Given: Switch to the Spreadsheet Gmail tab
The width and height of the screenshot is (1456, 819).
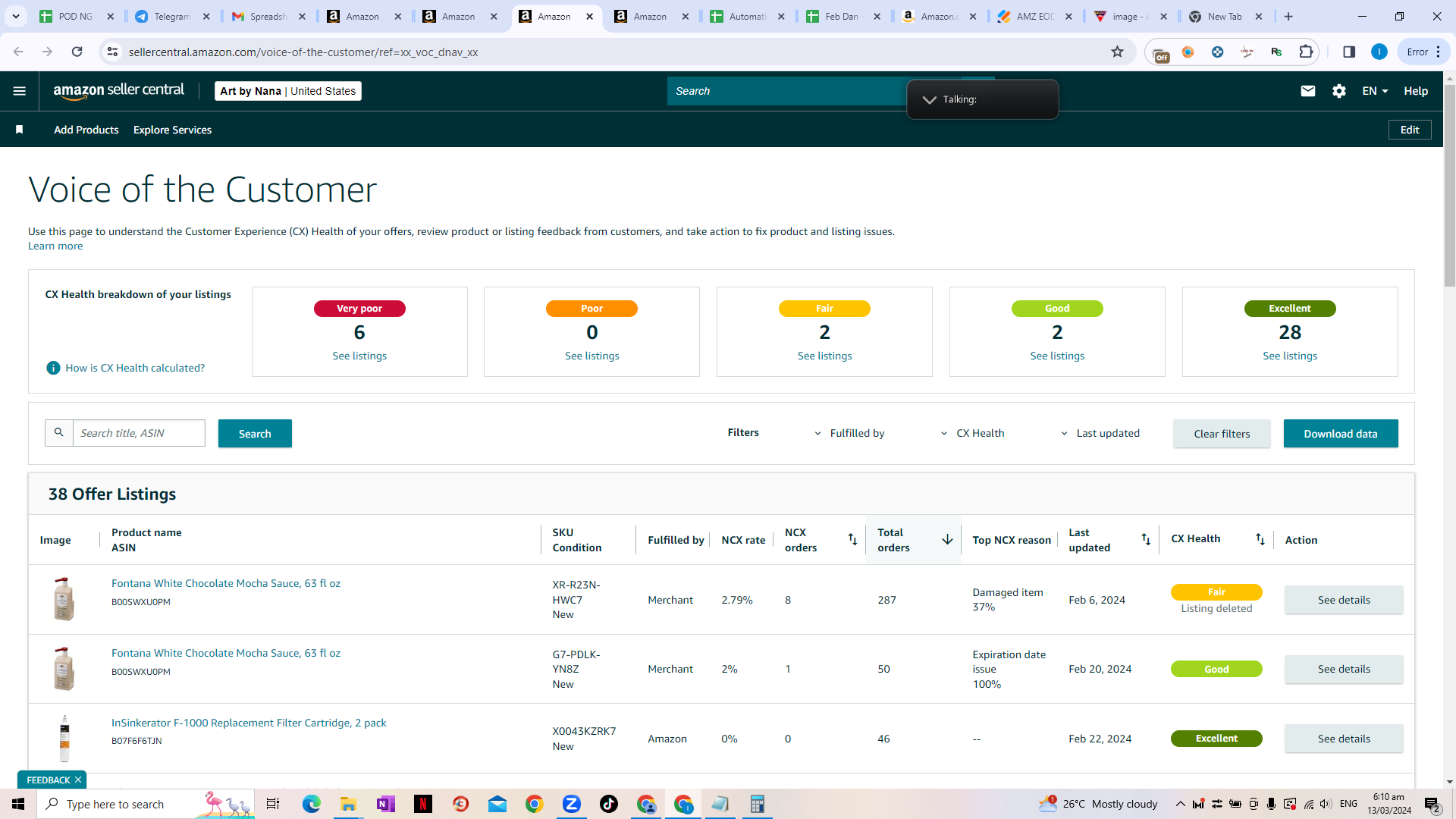Looking at the screenshot, I should [268, 16].
